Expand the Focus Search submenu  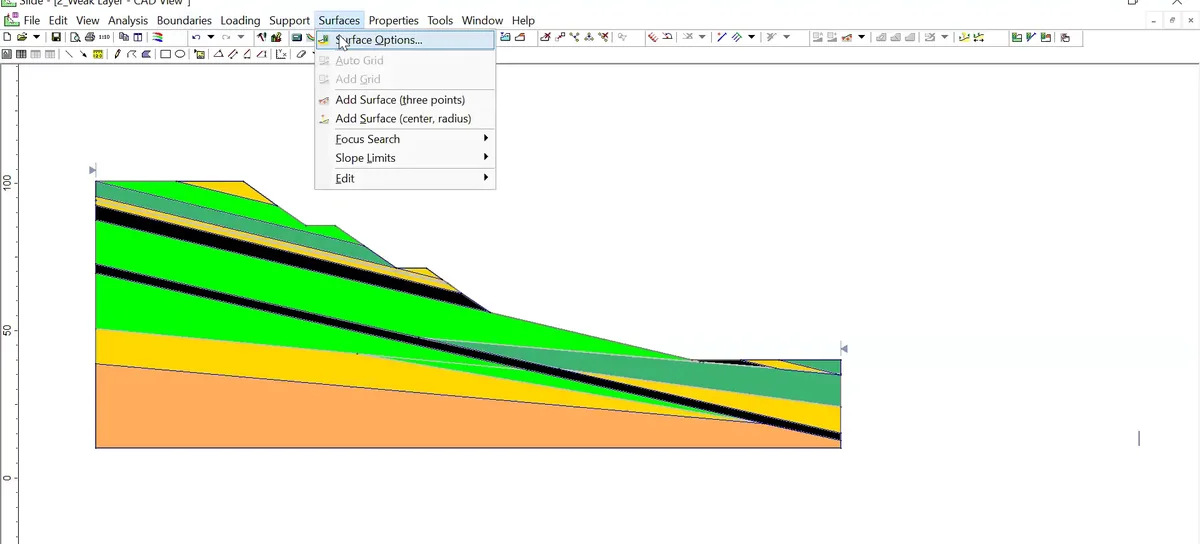pos(405,139)
